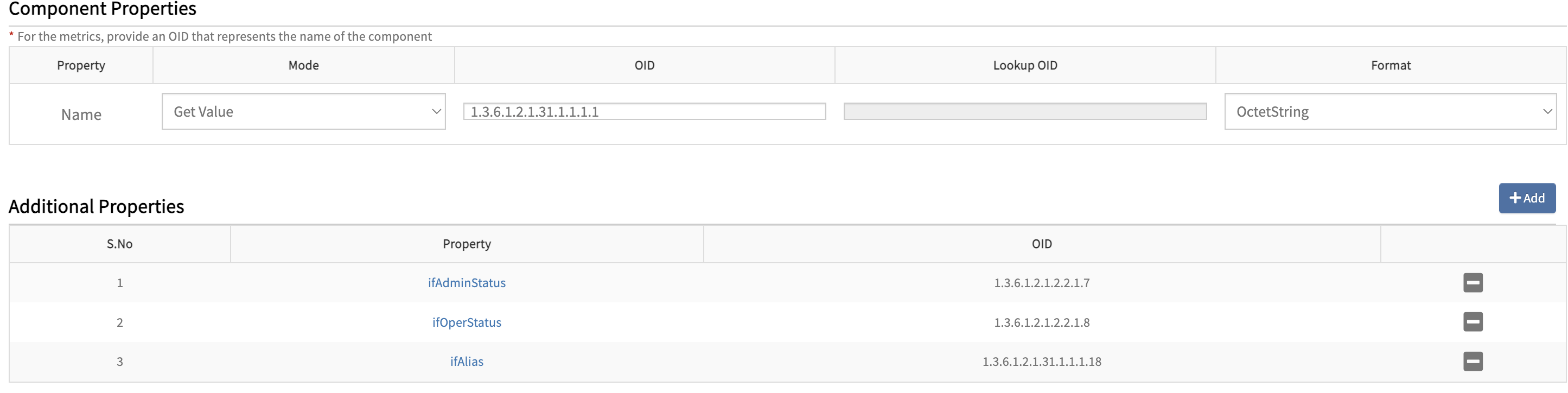Click the Mode column header
The width and height of the screenshot is (1568, 393).
coord(303,65)
